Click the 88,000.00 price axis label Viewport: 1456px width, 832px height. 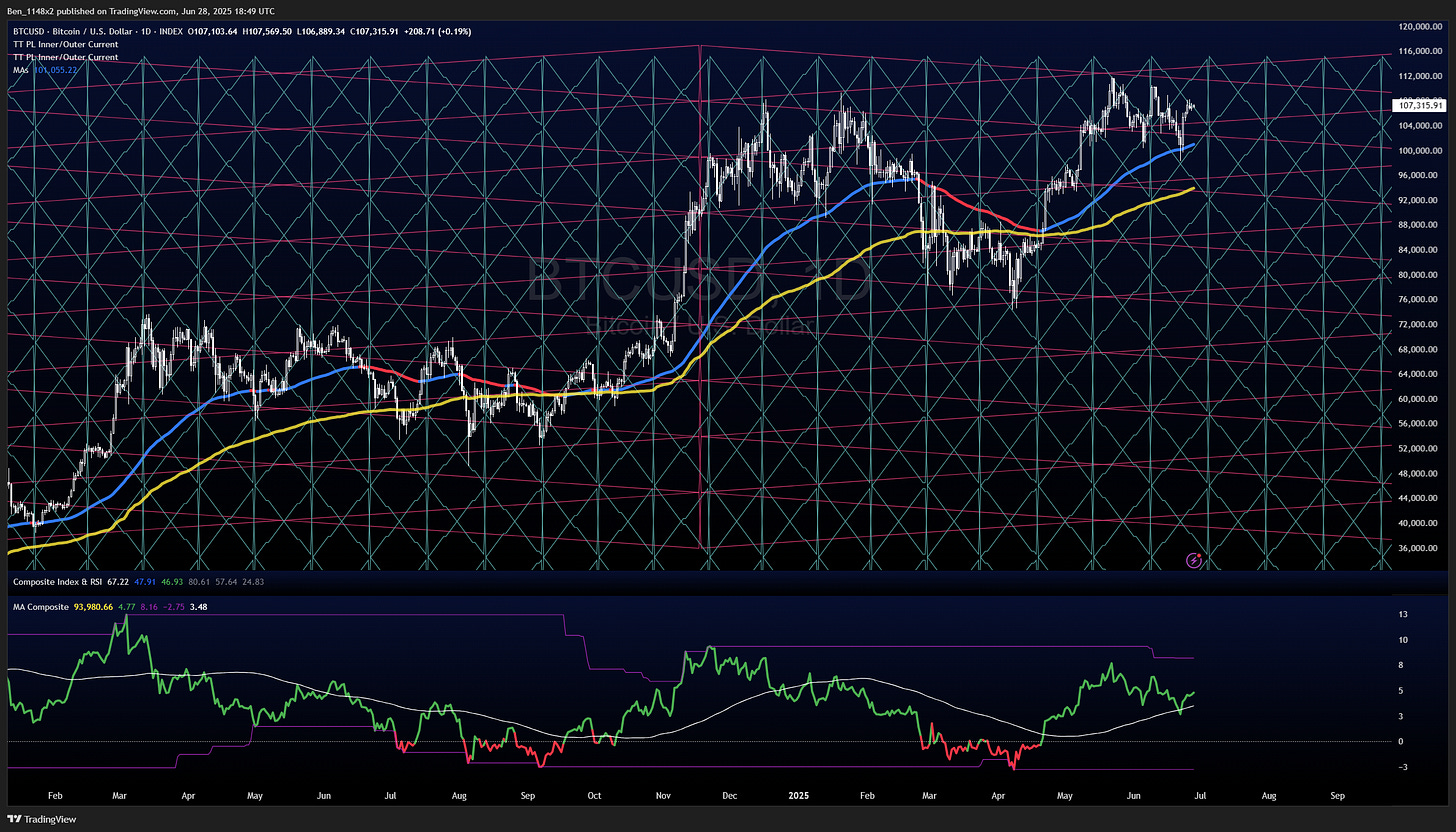[1420, 225]
